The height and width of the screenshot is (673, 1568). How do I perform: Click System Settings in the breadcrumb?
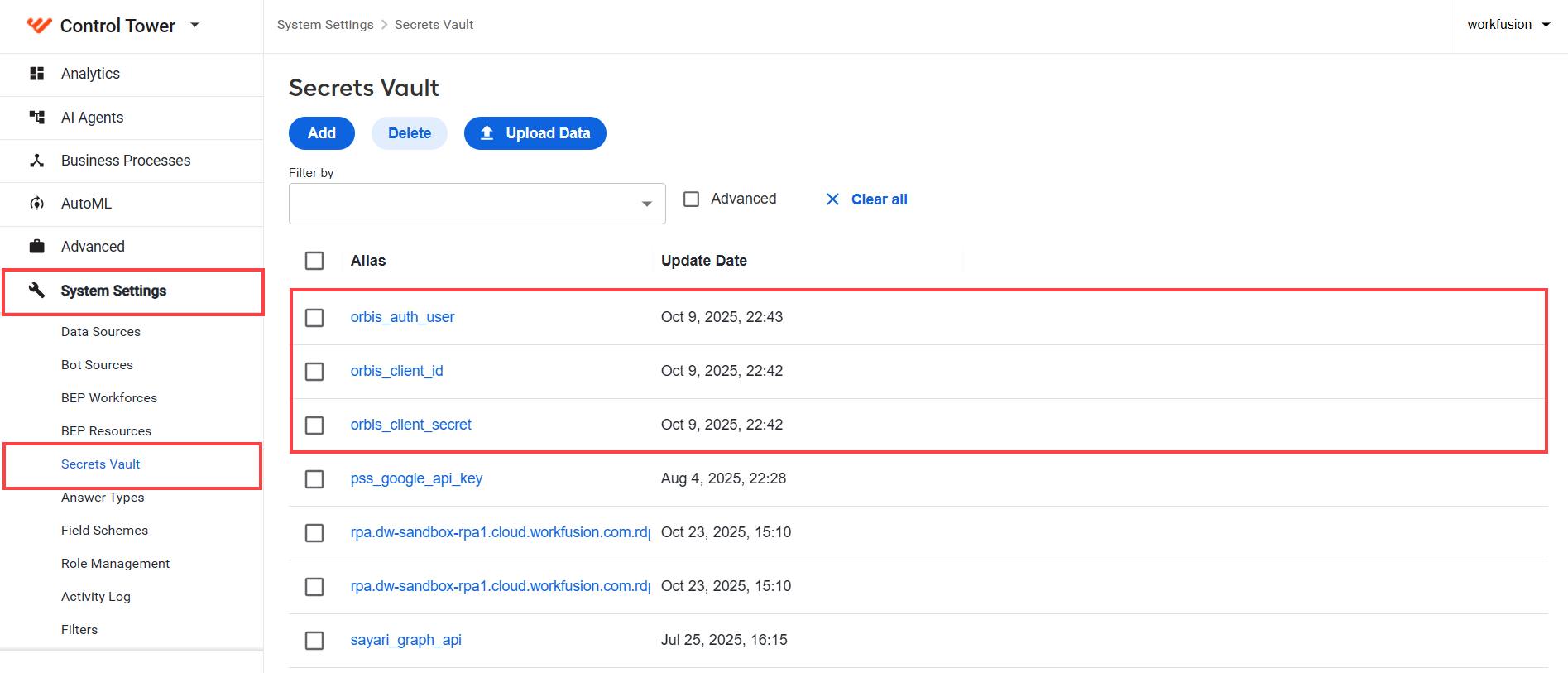pyautogui.click(x=325, y=25)
